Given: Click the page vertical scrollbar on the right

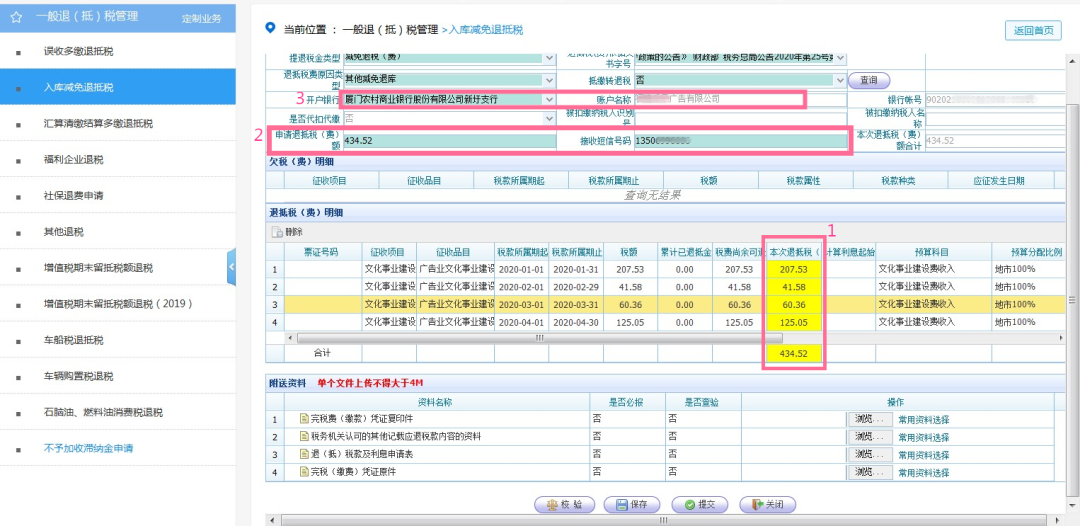Looking at the screenshot, I should 1072,300.
